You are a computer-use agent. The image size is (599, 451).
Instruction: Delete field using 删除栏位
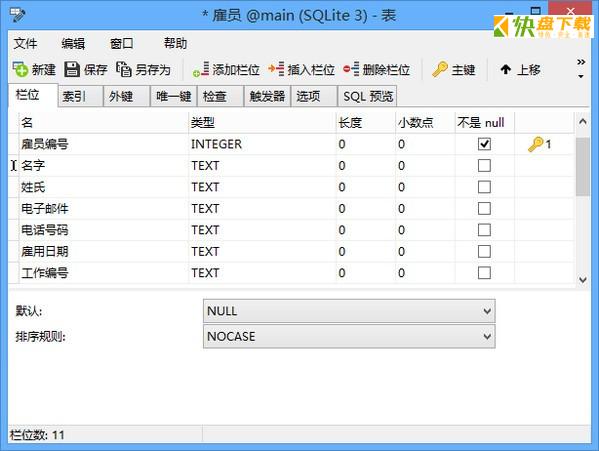pos(376,70)
